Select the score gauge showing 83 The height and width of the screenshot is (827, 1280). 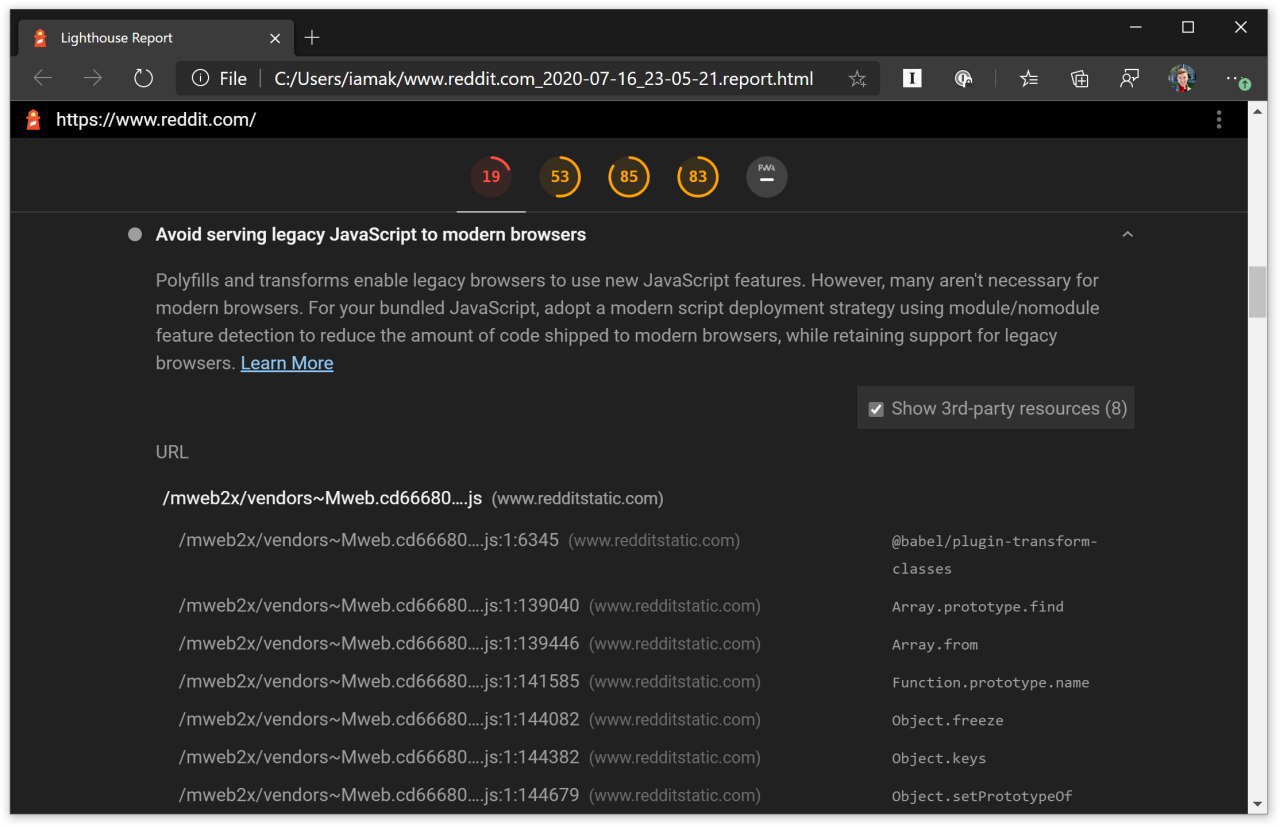pyautogui.click(x=698, y=177)
